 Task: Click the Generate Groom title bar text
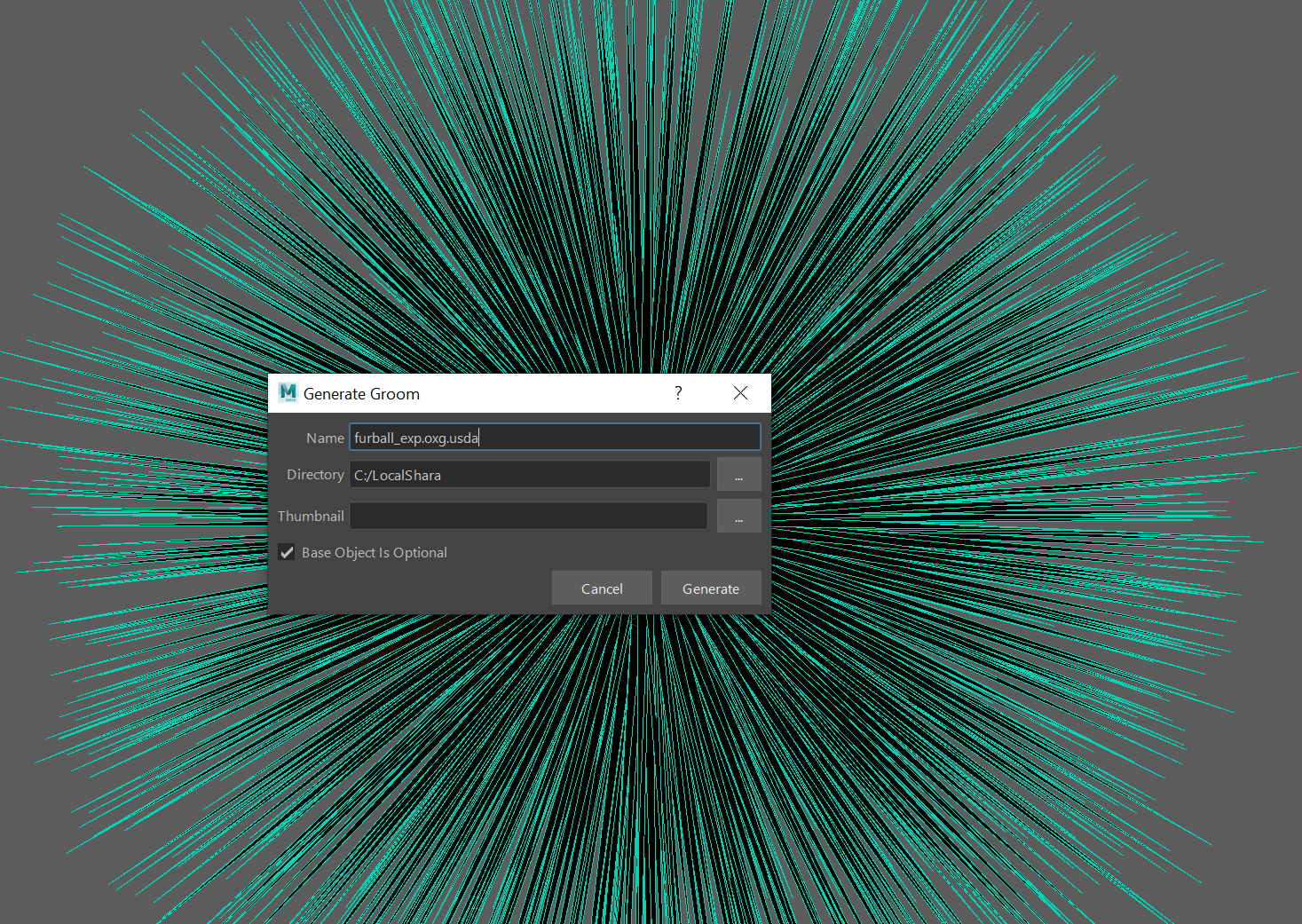361,394
